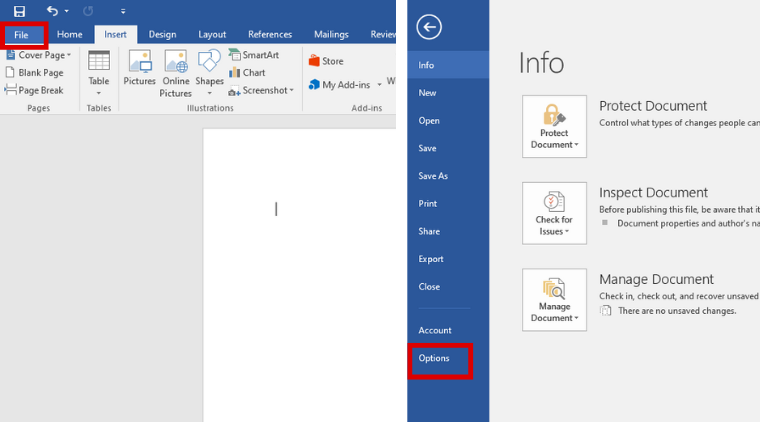This screenshot has width=760, height=422.
Task: Select Info in the Backstage menu
Action: (448, 65)
